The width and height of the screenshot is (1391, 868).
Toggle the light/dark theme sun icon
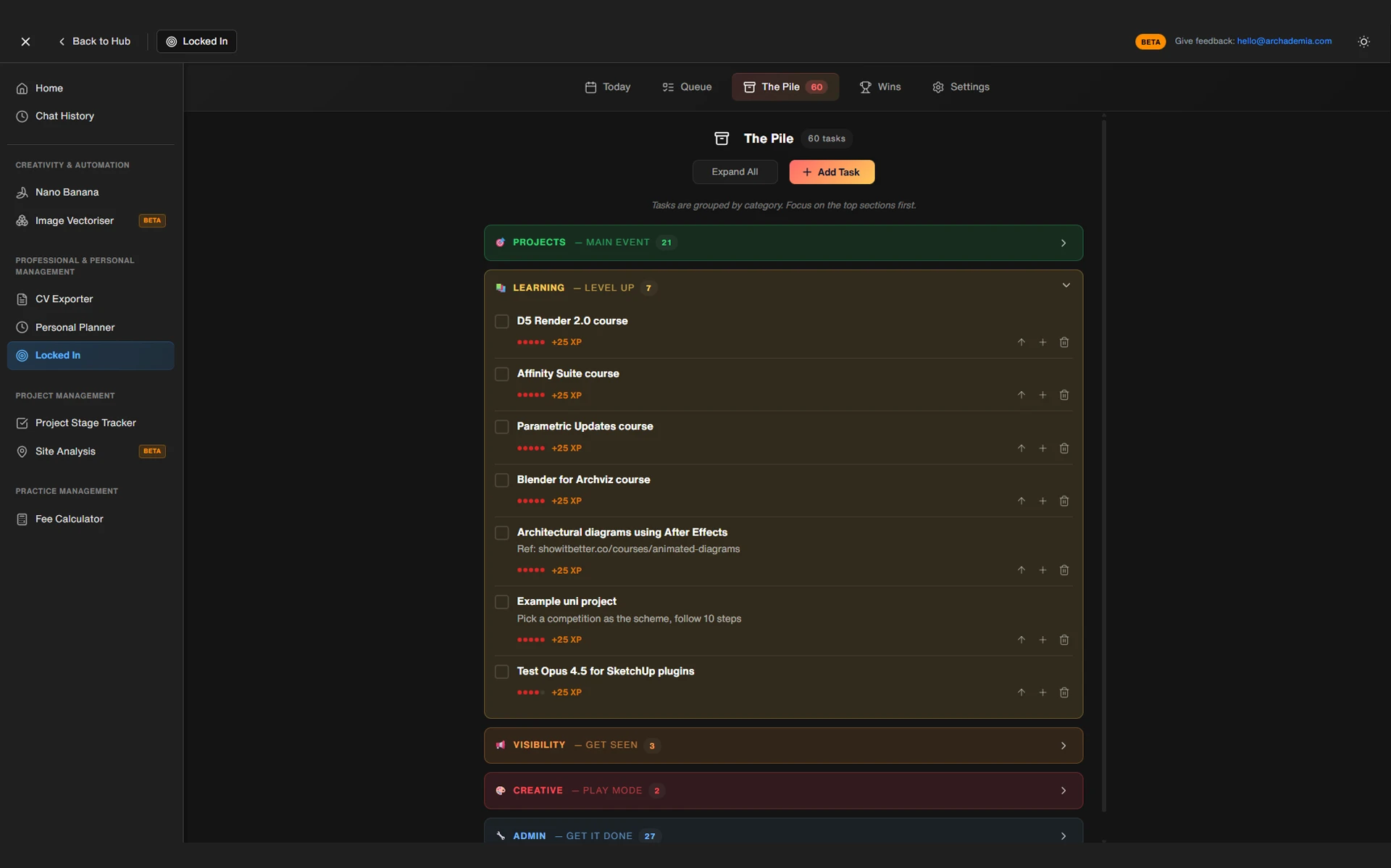click(x=1363, y=42)
